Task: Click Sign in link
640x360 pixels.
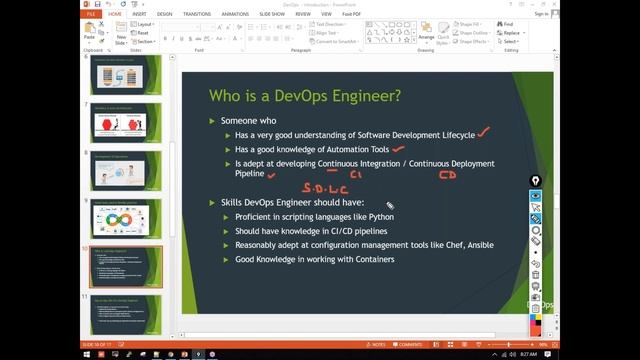Action: click(541, 14)
